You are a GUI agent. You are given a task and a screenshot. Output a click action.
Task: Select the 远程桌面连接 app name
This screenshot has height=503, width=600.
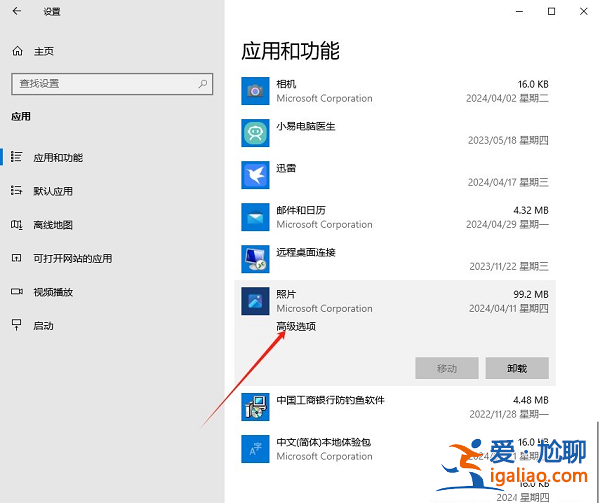coord(306,252)
